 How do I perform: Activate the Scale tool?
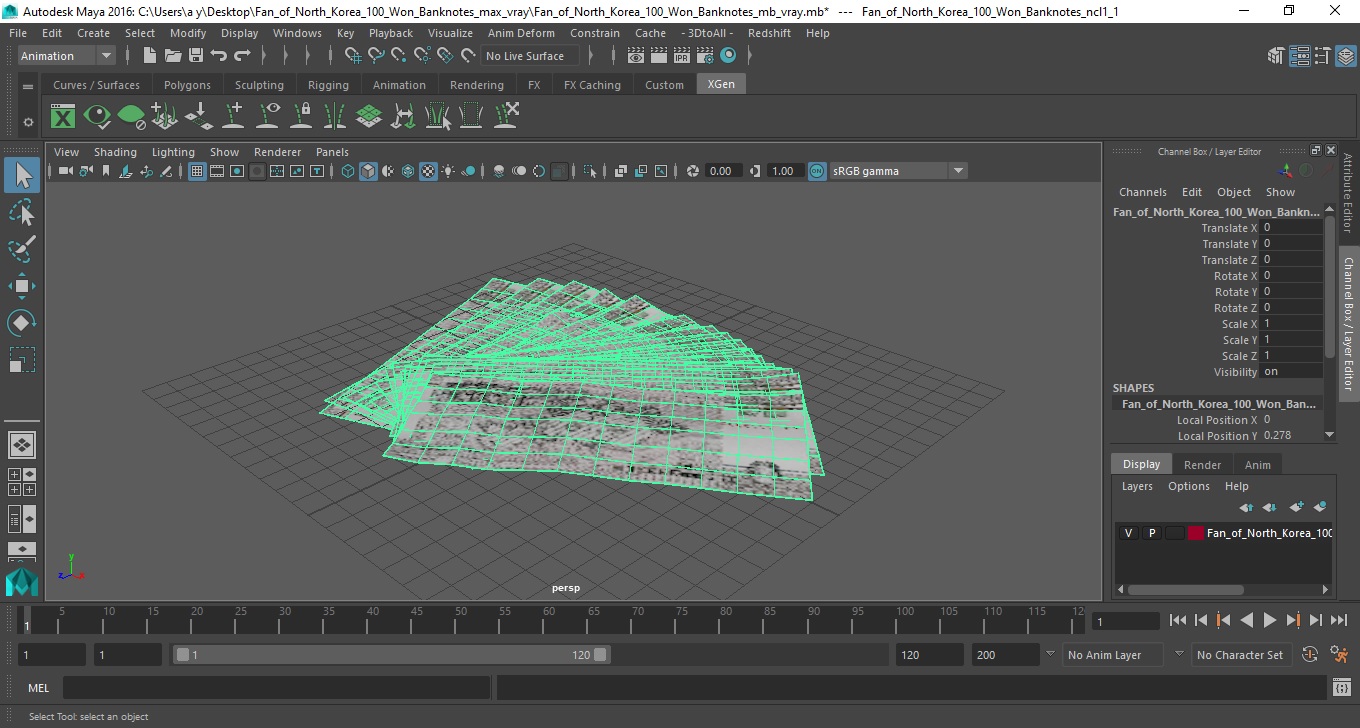pos(22,359)
